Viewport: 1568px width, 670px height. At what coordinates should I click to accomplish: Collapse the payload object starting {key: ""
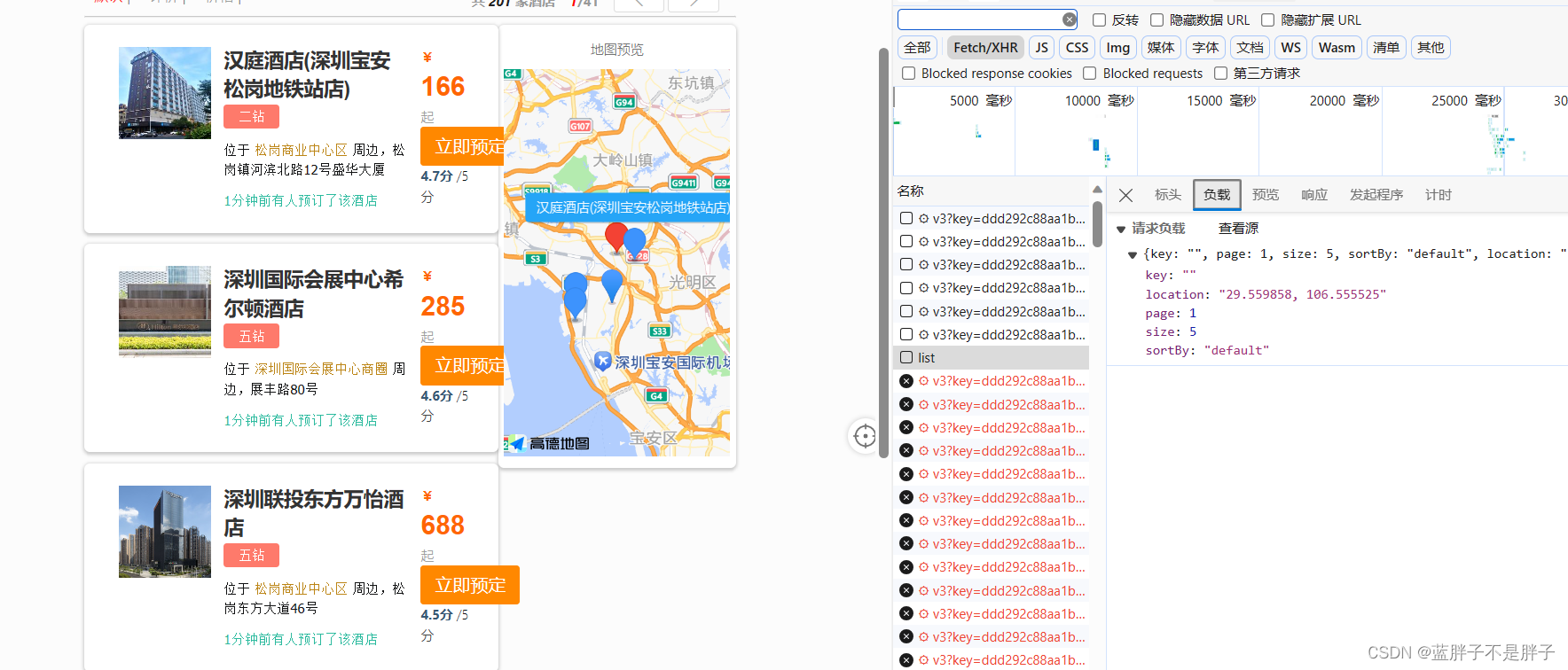[1133, 254]
